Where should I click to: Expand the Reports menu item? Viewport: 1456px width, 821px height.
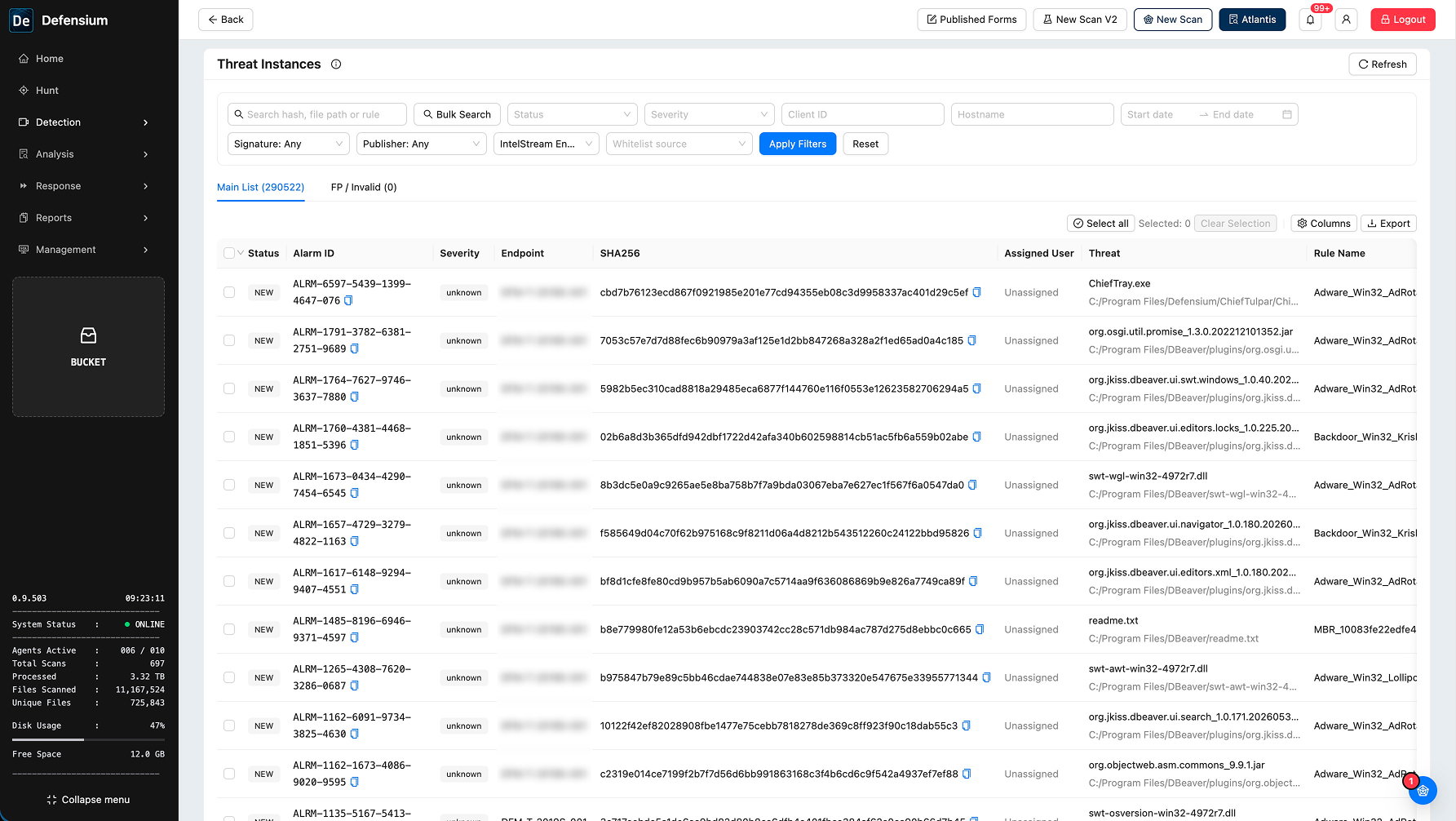pyautogui.click(x=88, y=218)
